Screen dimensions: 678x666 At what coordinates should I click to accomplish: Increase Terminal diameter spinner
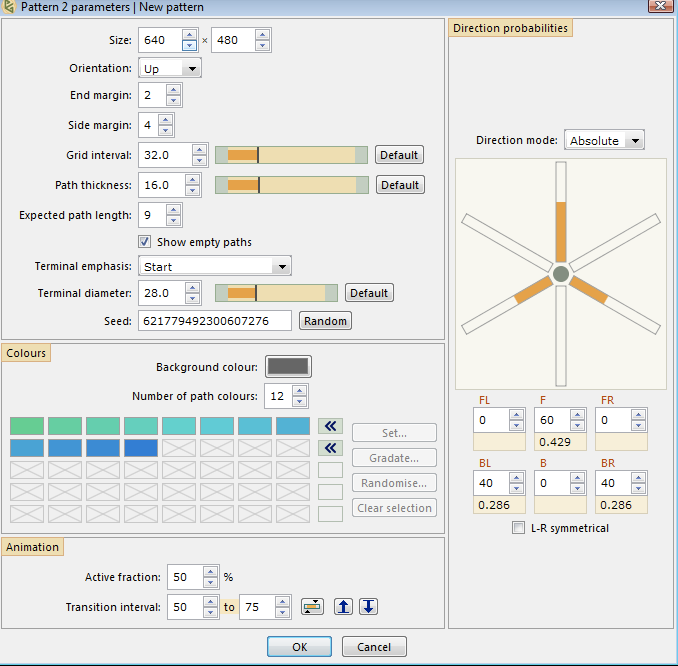[x=192, y=288]
